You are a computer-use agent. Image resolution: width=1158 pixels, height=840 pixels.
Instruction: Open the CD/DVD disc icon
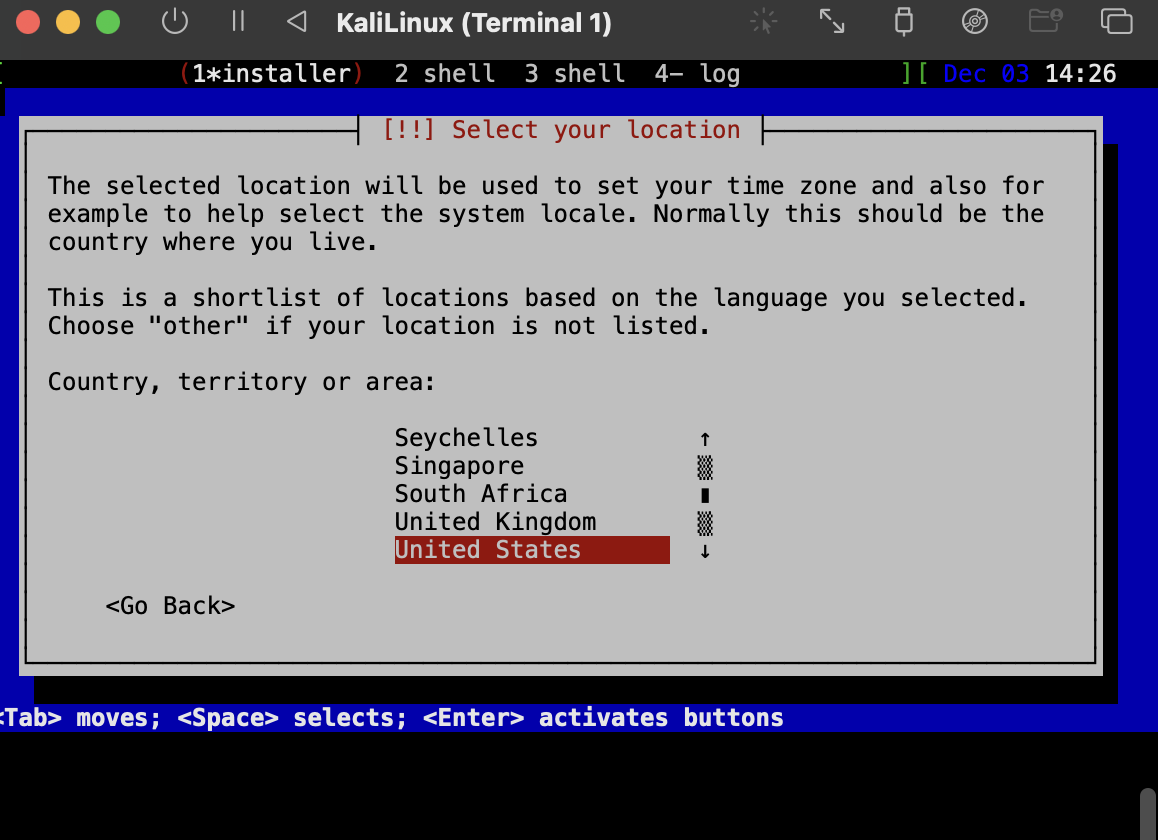[x=975, y=21]
